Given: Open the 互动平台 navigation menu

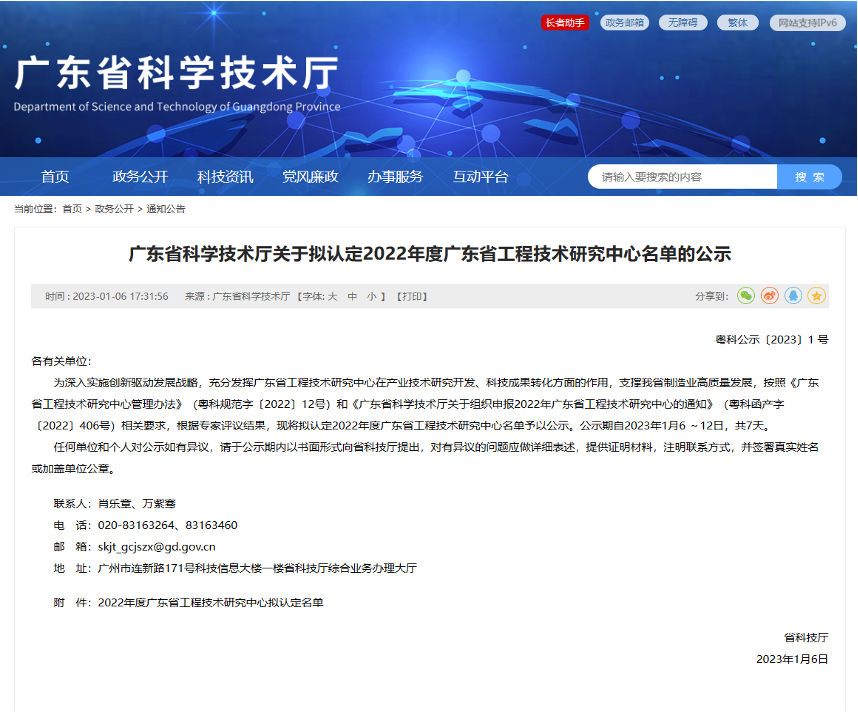Looking at the screenshot, I should (x=480, y=177).
